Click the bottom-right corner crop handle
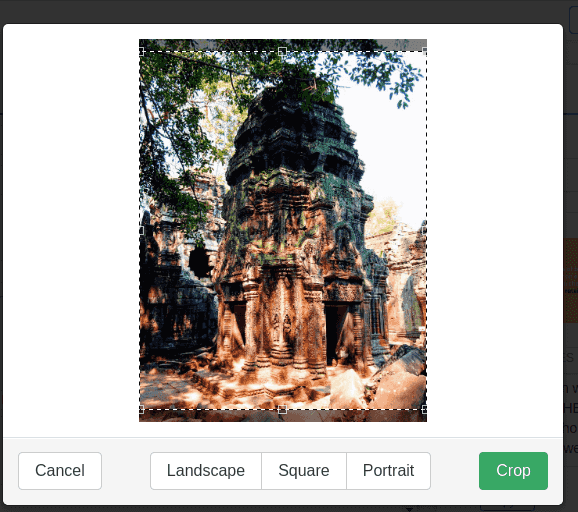Viewport: 578px width, 512px height. pyautogui.click(x=425, y=409)
